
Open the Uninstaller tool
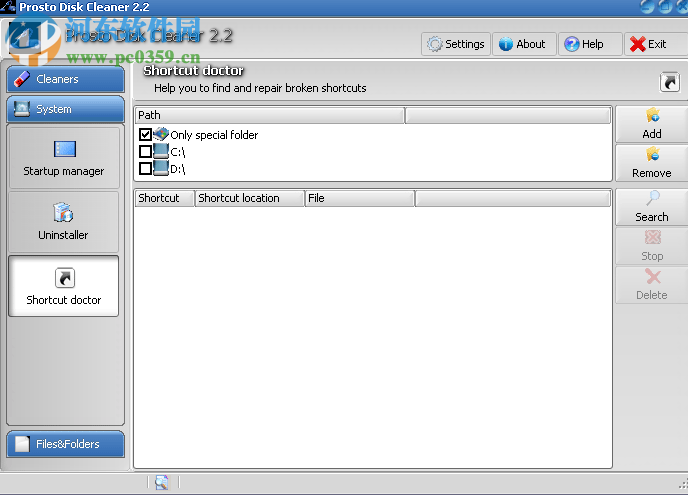point(64,222)
